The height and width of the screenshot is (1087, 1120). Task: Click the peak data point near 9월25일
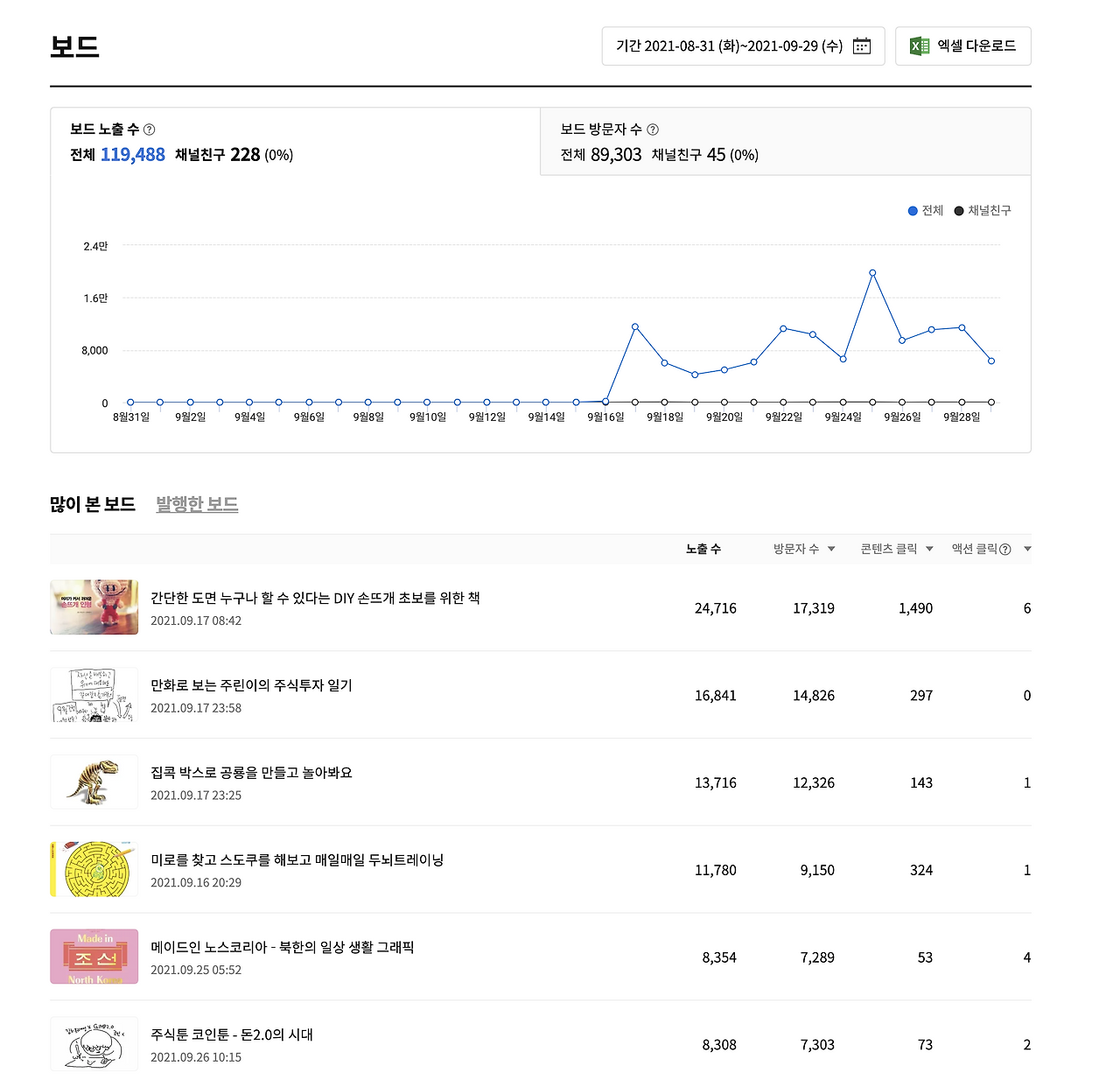tap(872, 273)
